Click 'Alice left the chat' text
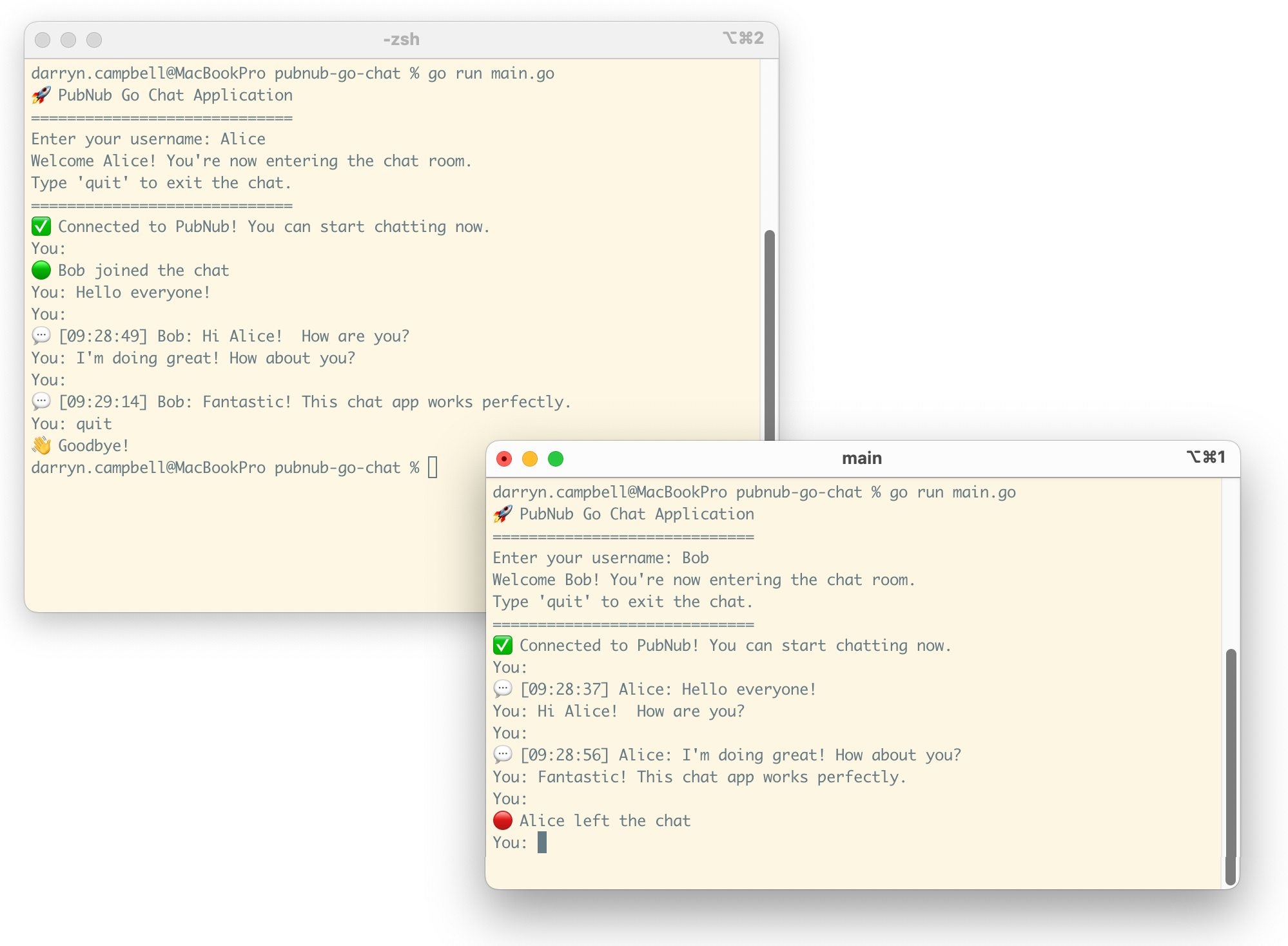Viewport: 1288px width, 946px height. (x=605, y=821)
